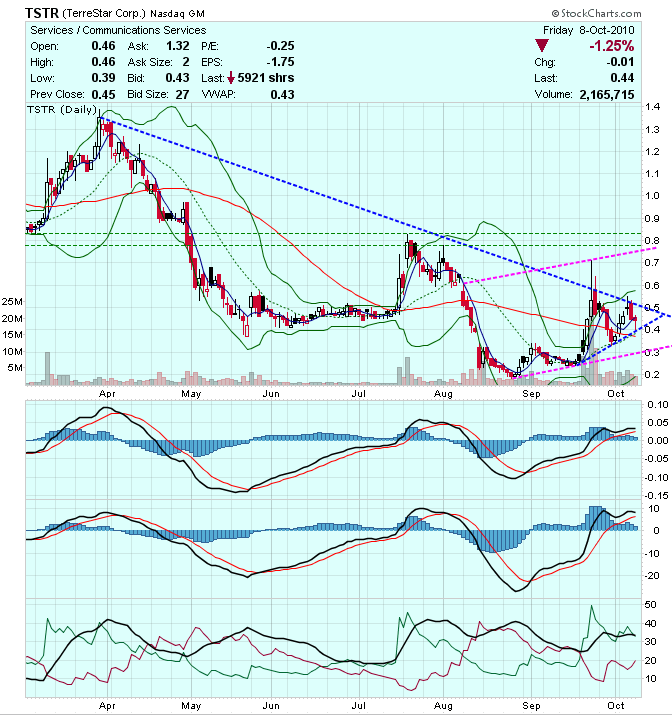Click the 15M volume axis label
The height and width of the screenshot is (719, 672).
12,335
